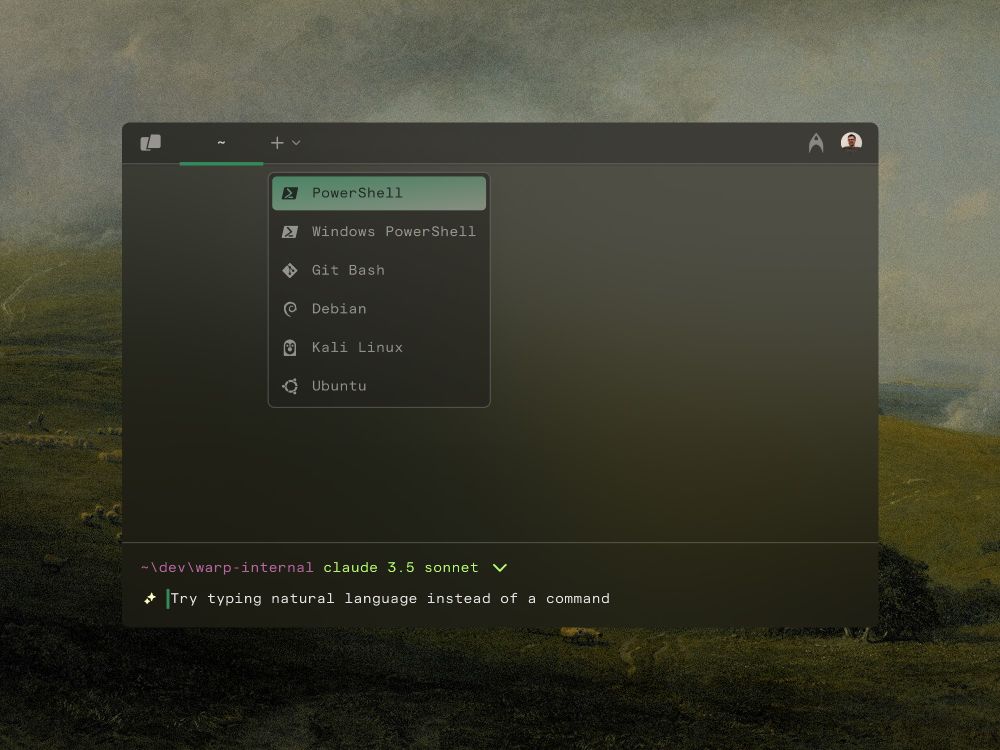Screen dimensions: 1000x750
Task: Collapse the new-tab shell dropdown chevron
Action: tap(296, 143)
